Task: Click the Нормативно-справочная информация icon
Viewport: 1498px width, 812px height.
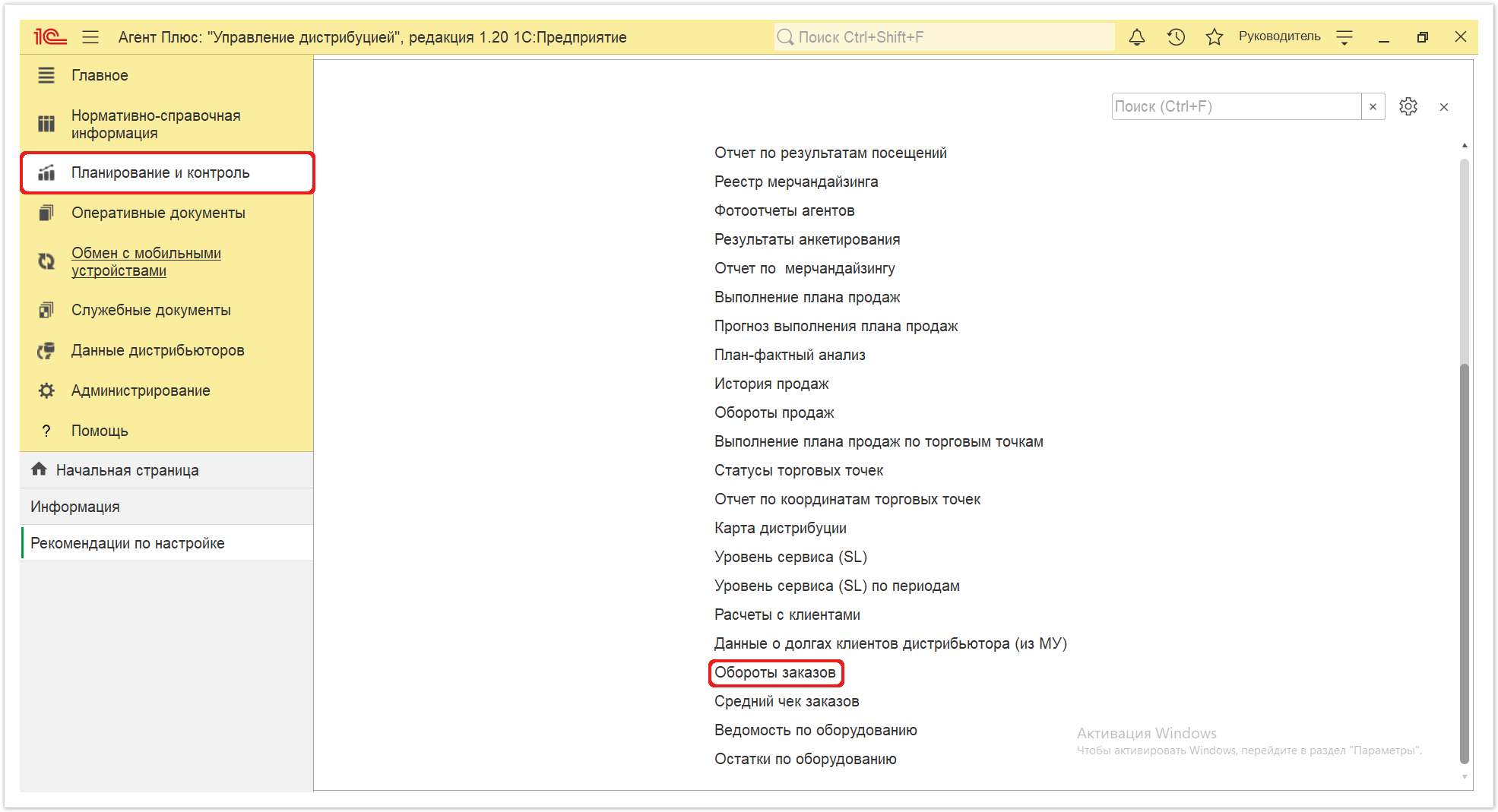Action: click(x=46, y=124)
